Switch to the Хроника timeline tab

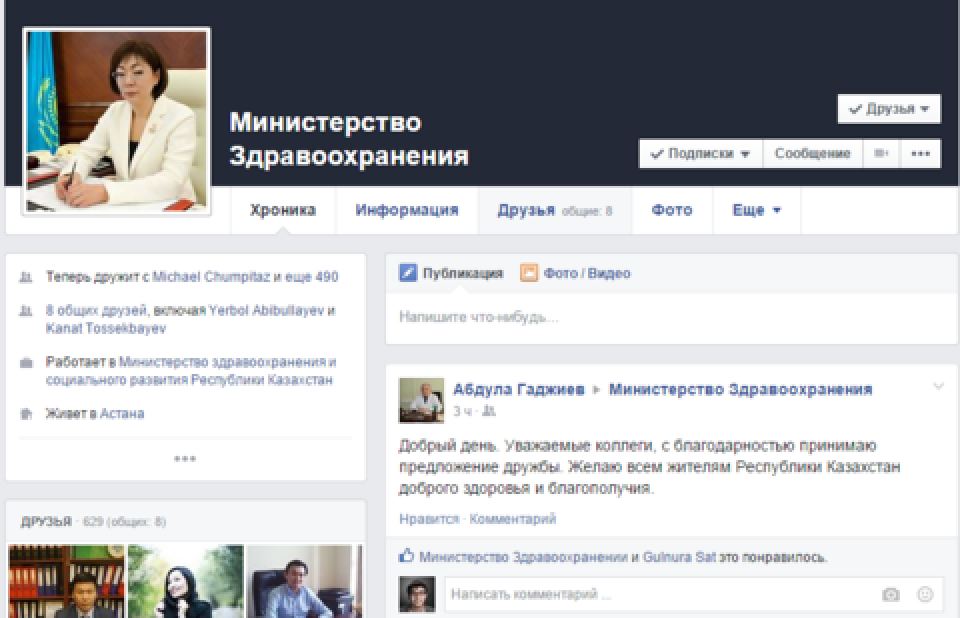click(x=282, y=210)
